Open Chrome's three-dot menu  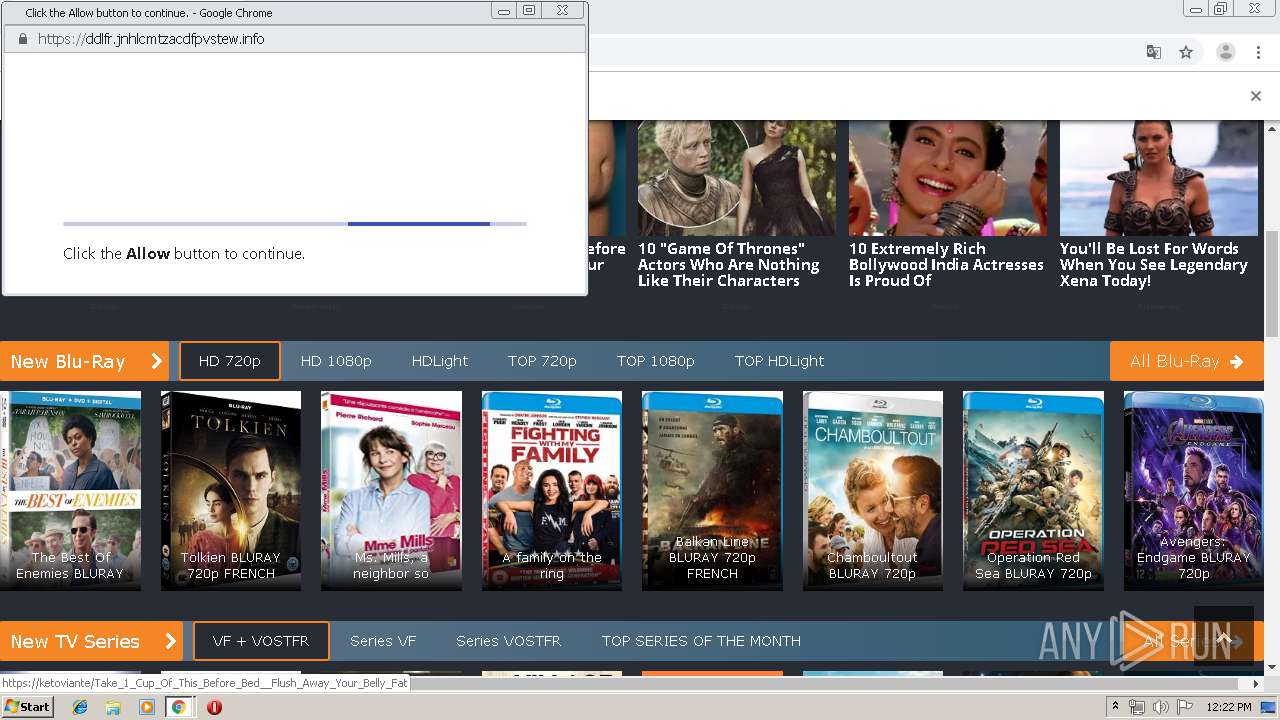tap(1258, 52)
